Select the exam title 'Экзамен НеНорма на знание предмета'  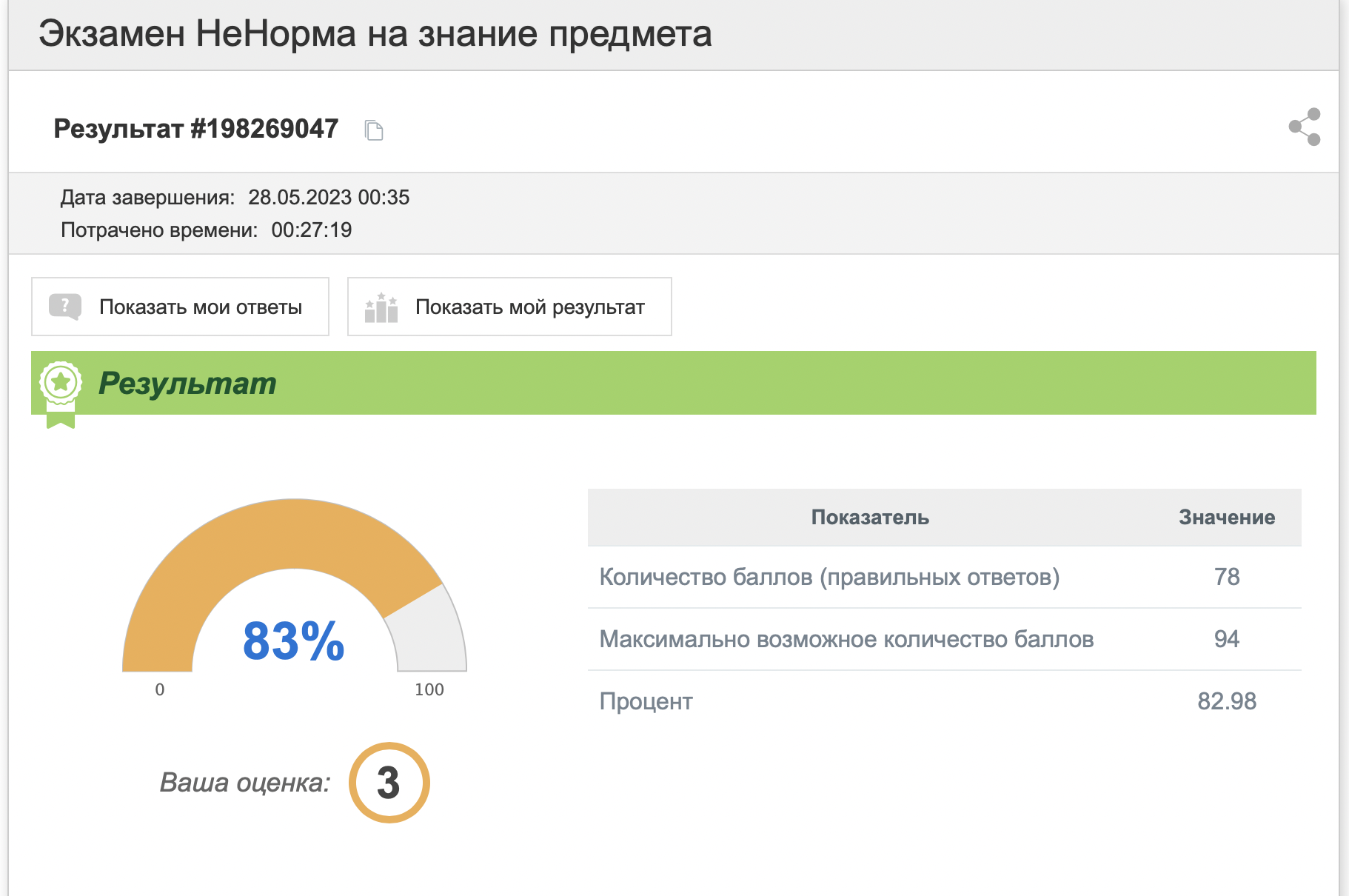pyautogui.click(x=375, y=34)
